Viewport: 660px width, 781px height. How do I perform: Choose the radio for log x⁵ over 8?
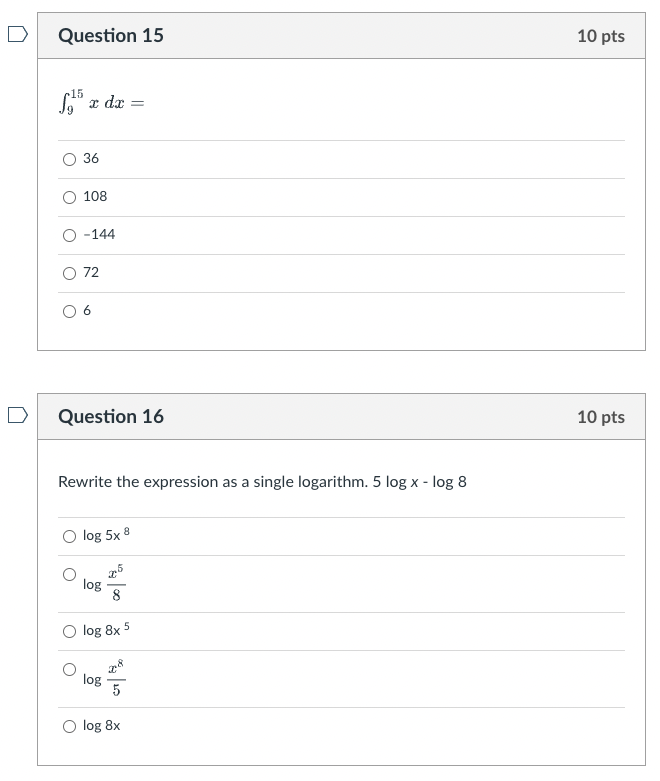pos(69,574)
